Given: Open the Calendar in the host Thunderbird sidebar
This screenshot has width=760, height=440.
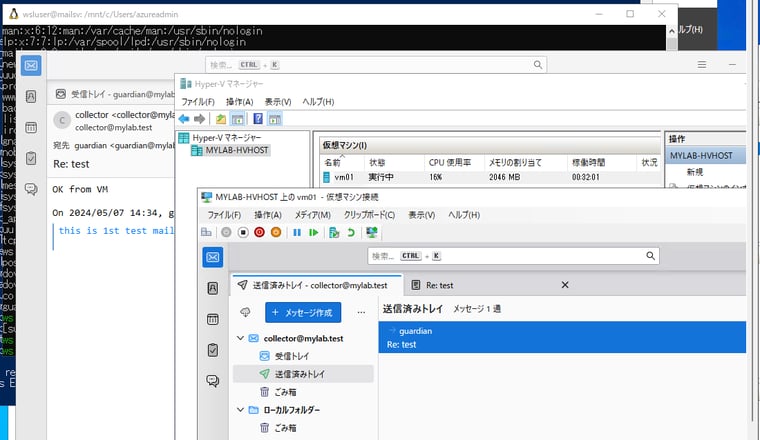Looking at the screenshot, I should 31,127.
